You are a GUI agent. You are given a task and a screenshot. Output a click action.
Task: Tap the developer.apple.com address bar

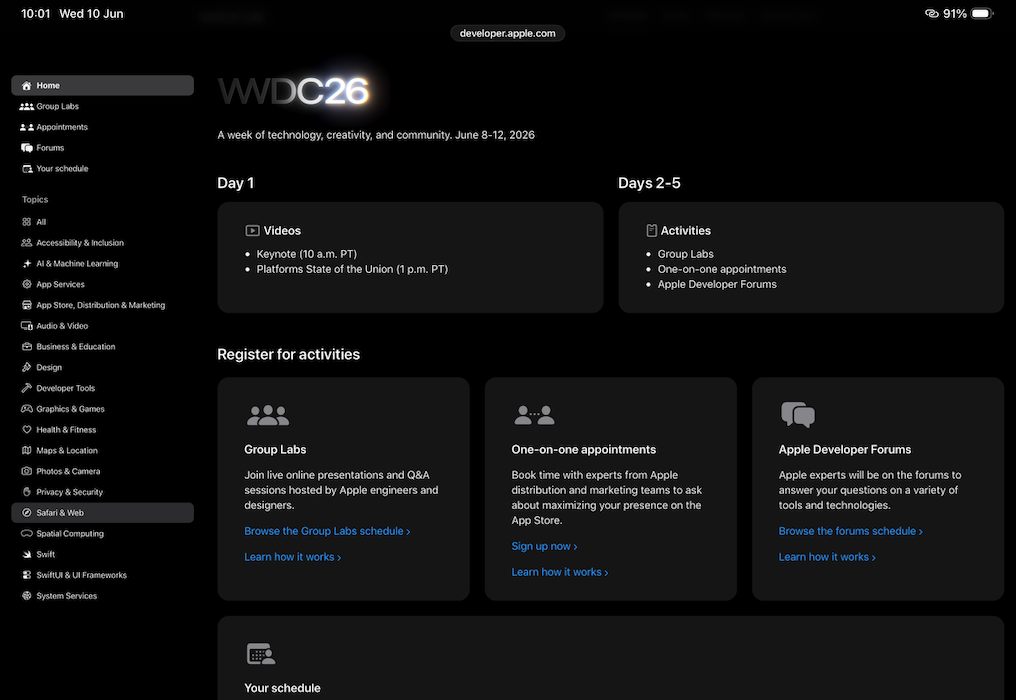pos(507,33)
